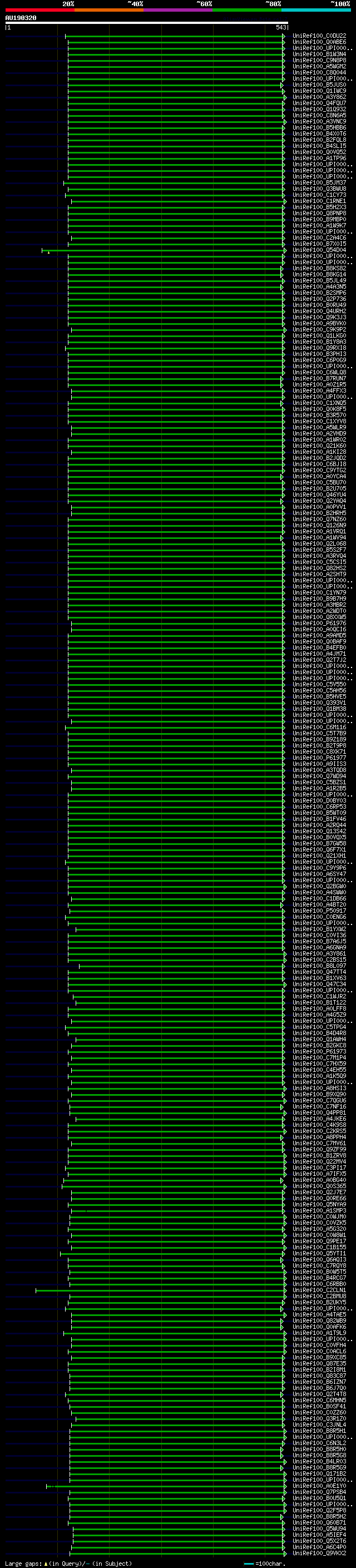The width and height of the screenshot is (356, 1568).
Task: Click the white query sequence bar
Action: pos(147,23)
